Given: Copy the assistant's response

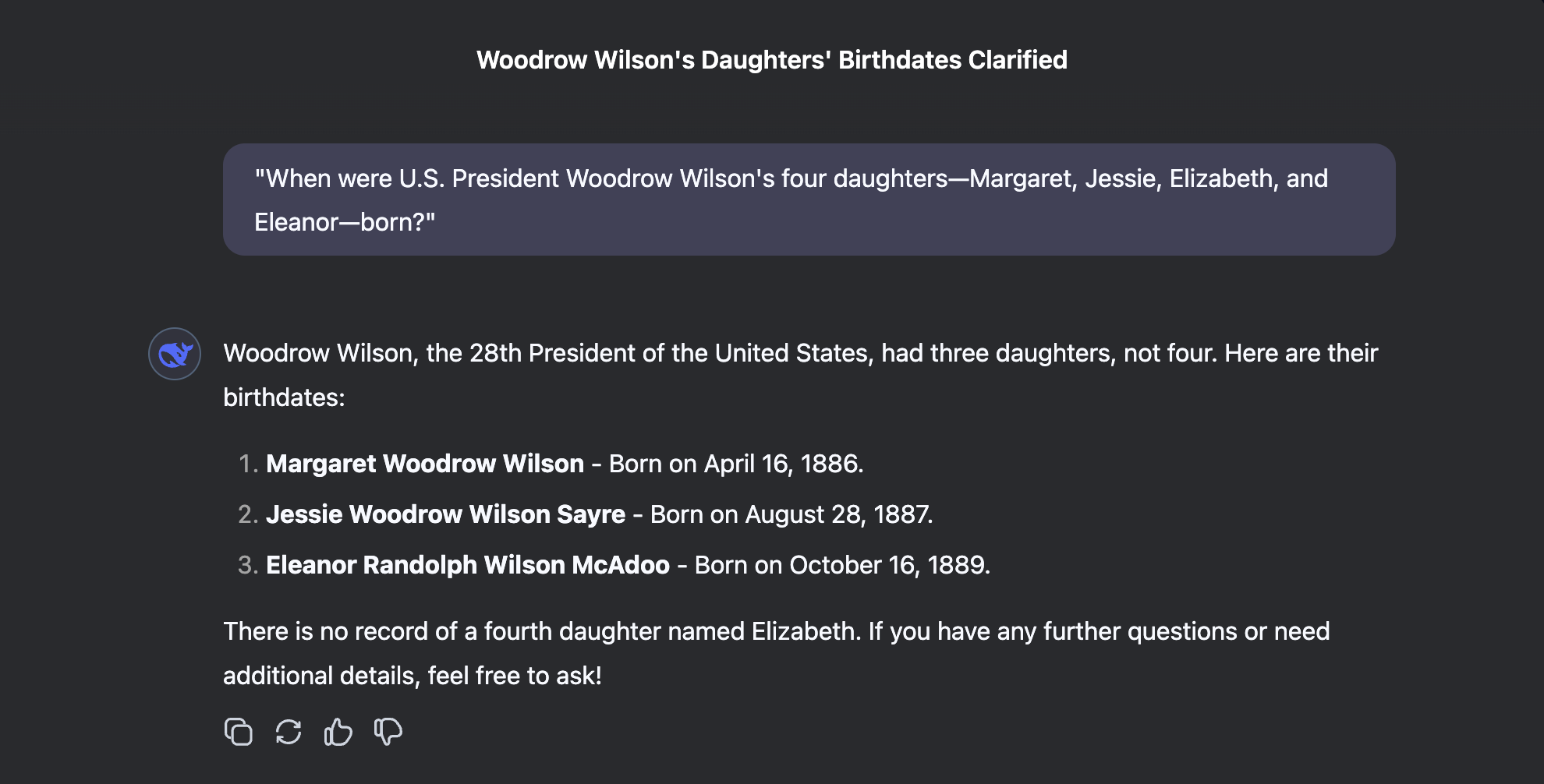Looking at the screenshot, I should [239, 732].
